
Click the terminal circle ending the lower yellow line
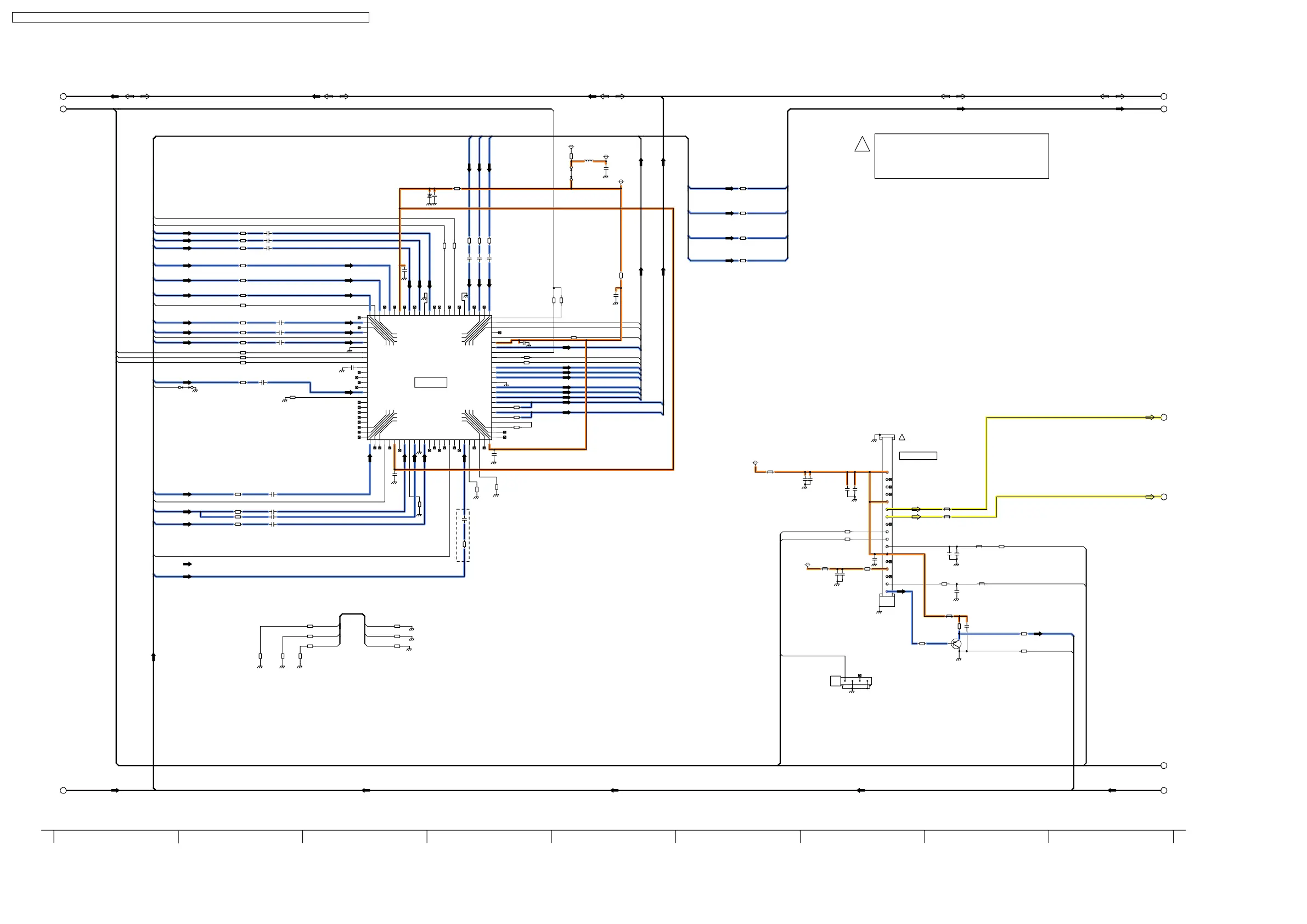pos(1164,497)
